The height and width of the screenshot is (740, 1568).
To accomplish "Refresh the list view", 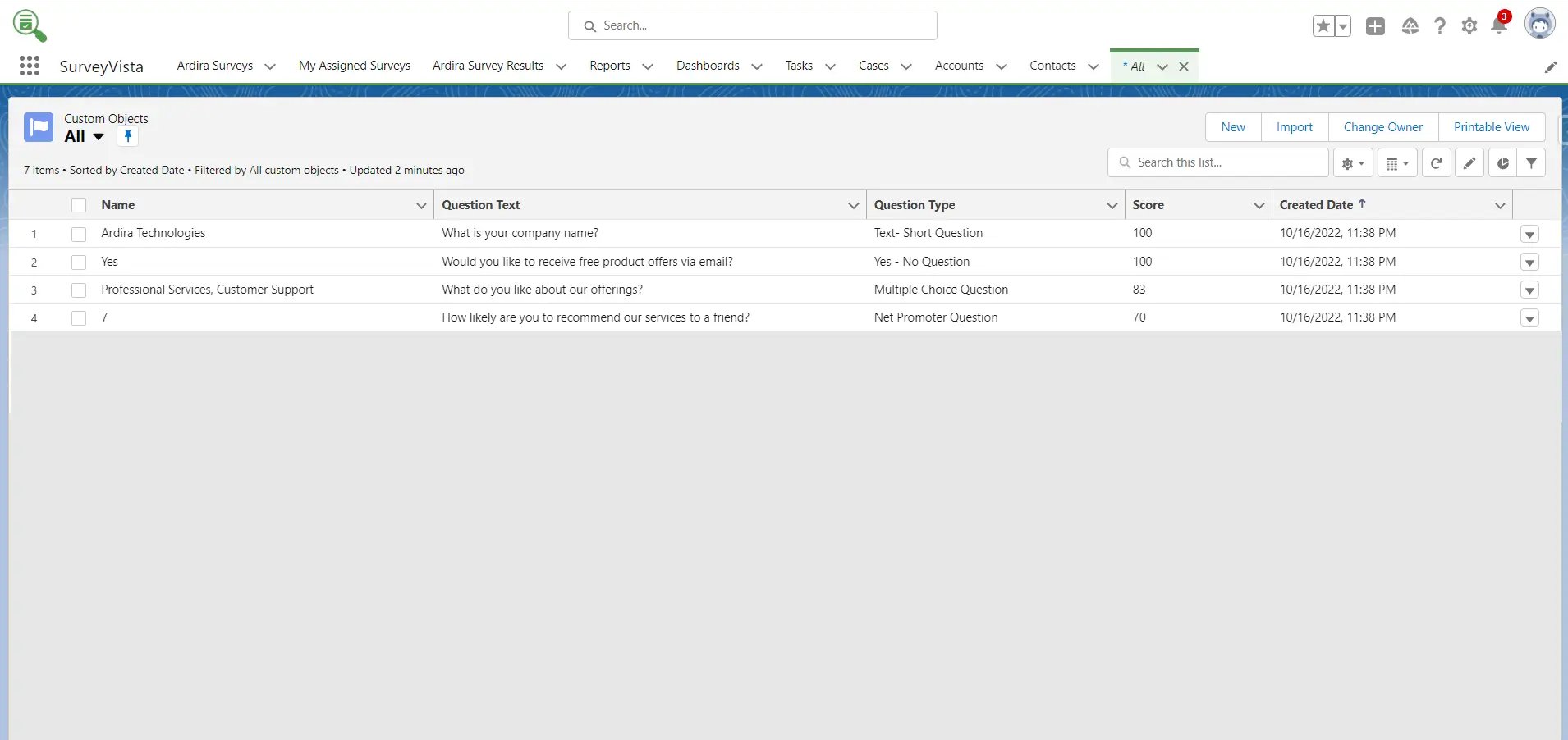I will click(x=1436, y=163).
